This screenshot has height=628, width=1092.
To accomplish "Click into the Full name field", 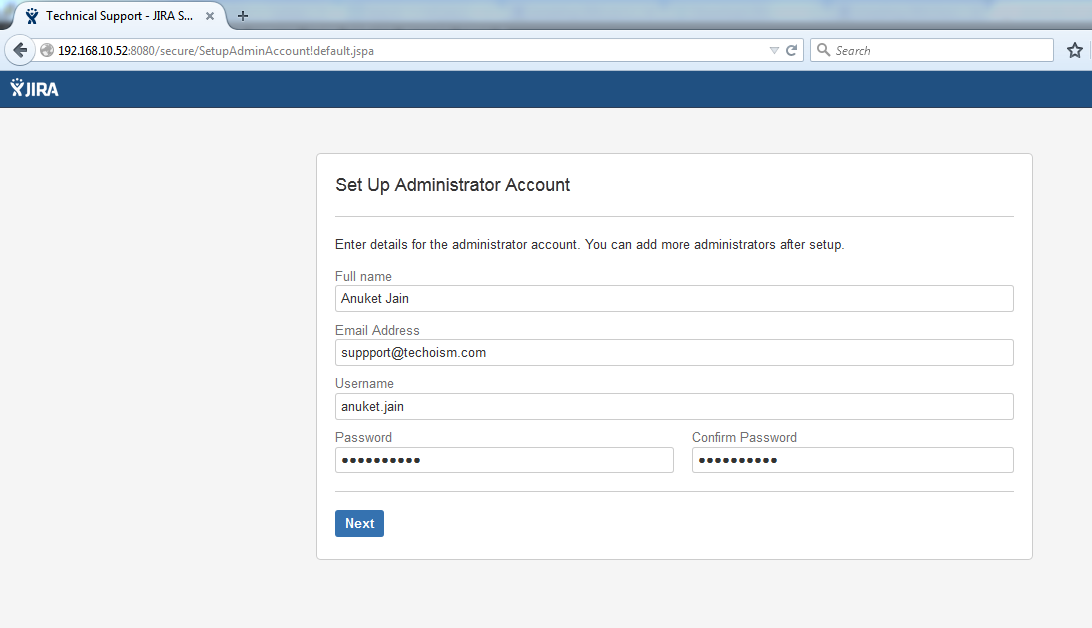I will [x=674, y=298].
